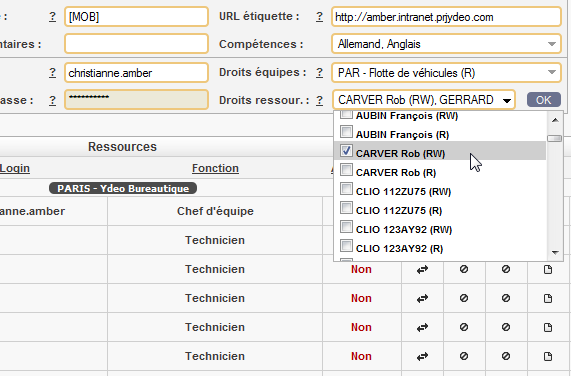Click the Technicien cell directly below Chef d'équipe
Image resolution: width=571 pixels, height=376 pixels.
click(215, 240)
